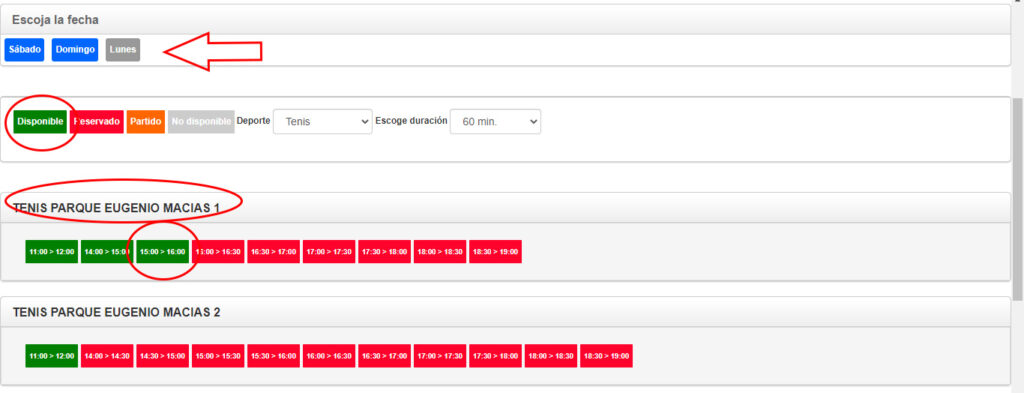Open the Deporte dropdown showing Tenis
Viewport: 1024px width, 393px height.
(323, 121)
